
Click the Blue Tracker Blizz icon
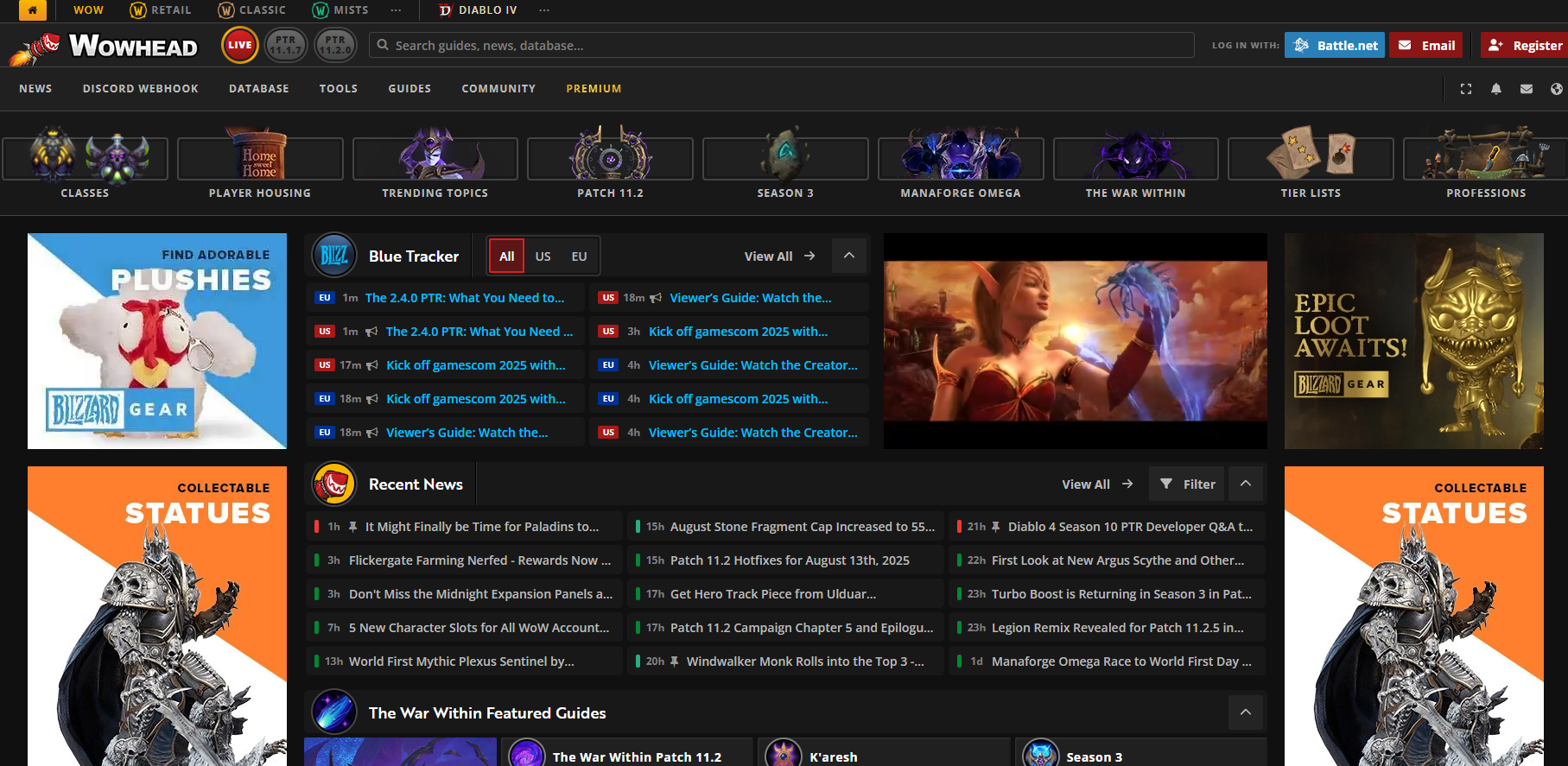click(334, 256)
